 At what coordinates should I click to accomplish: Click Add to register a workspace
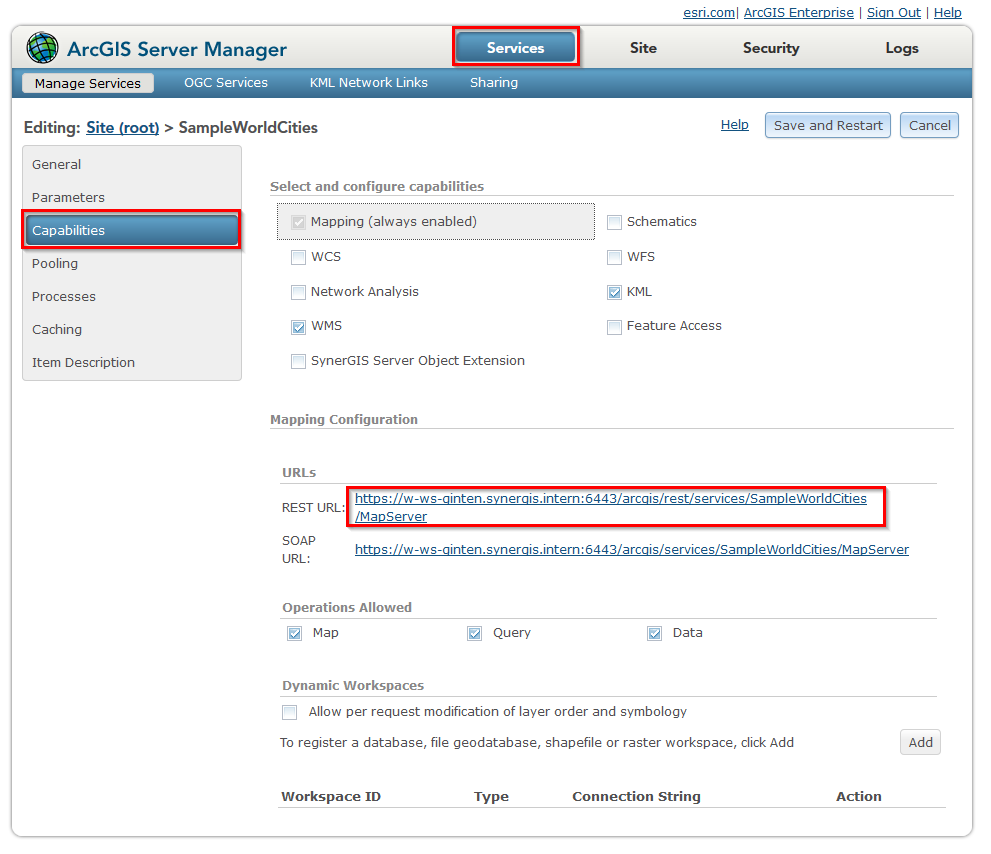[x=919, y=742]
